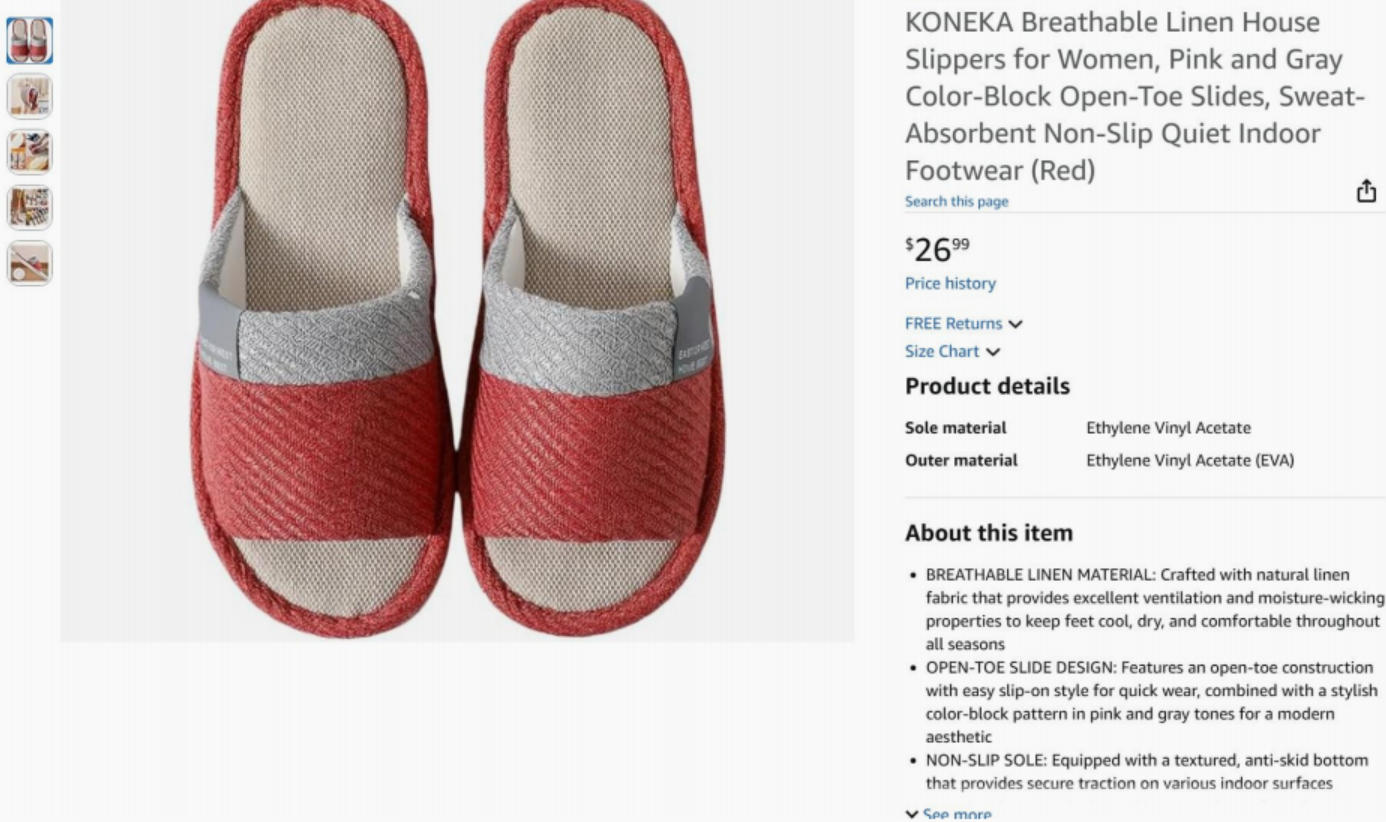Select the fifth product thumbnail
Viewport: 1386px width, 822px height.
point(30,263)
